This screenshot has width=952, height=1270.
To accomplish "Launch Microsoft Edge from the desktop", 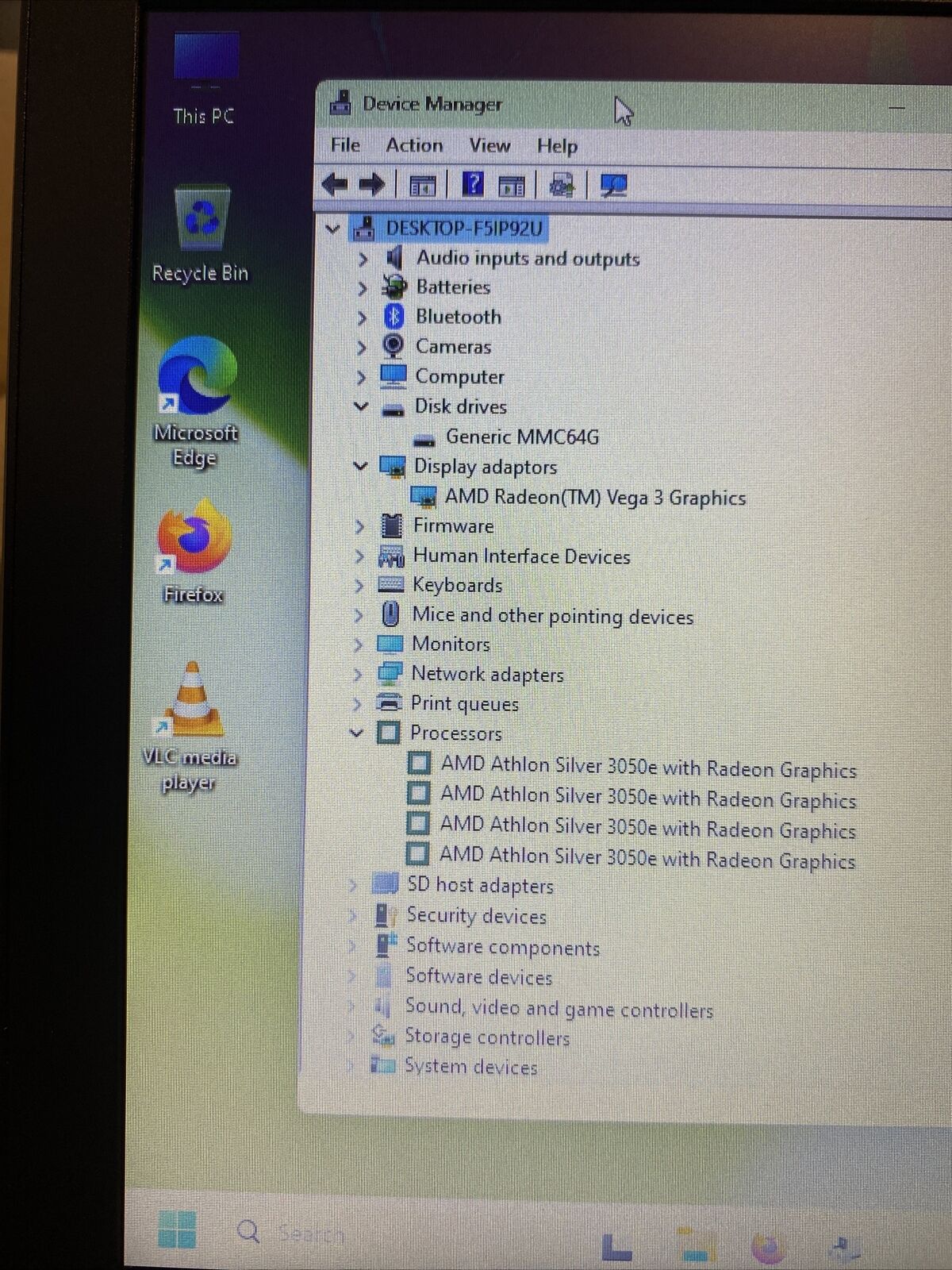I will click(x=196, y=402).
